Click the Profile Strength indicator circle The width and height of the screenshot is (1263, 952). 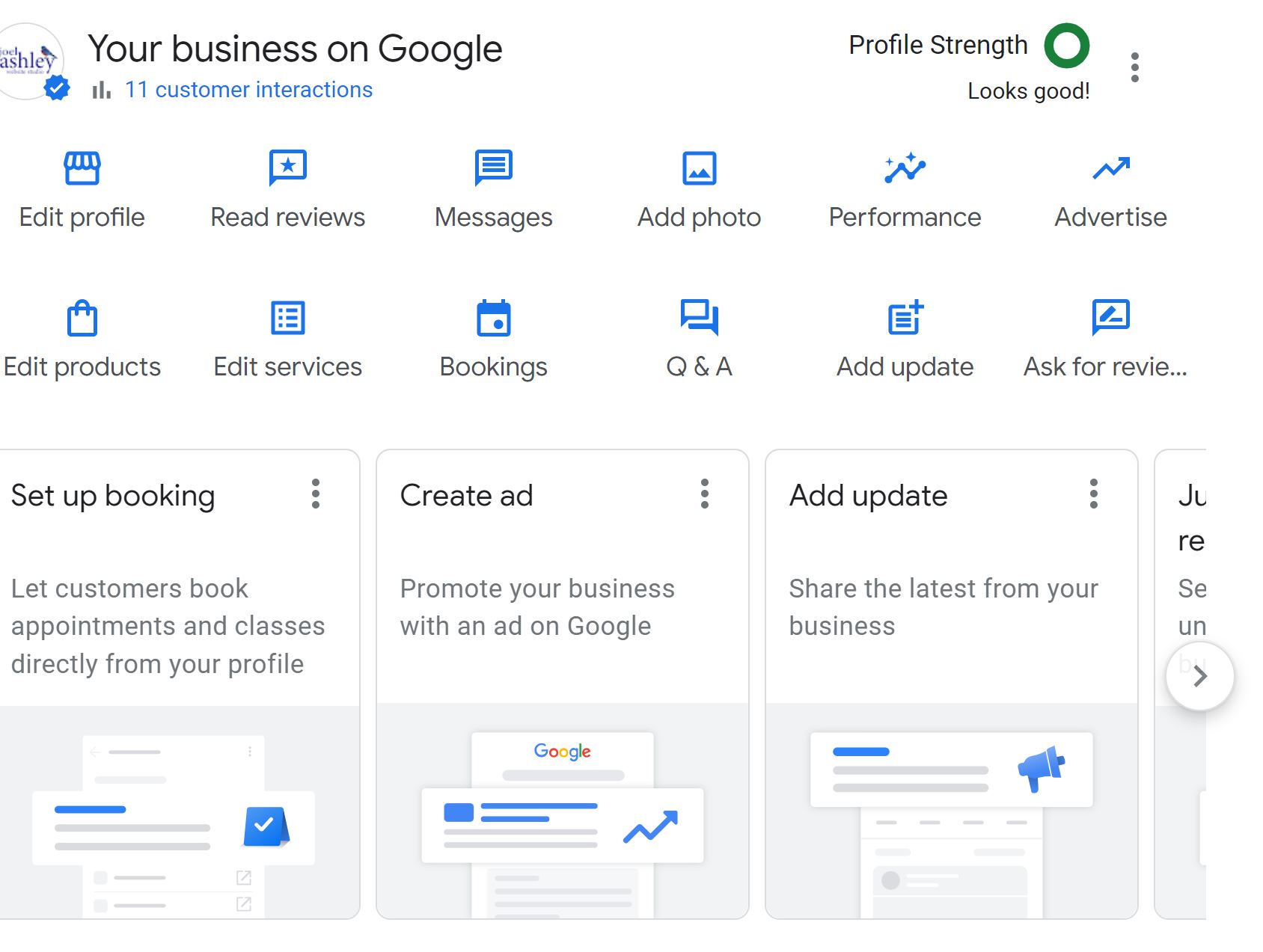click(x=1066, y=45)
